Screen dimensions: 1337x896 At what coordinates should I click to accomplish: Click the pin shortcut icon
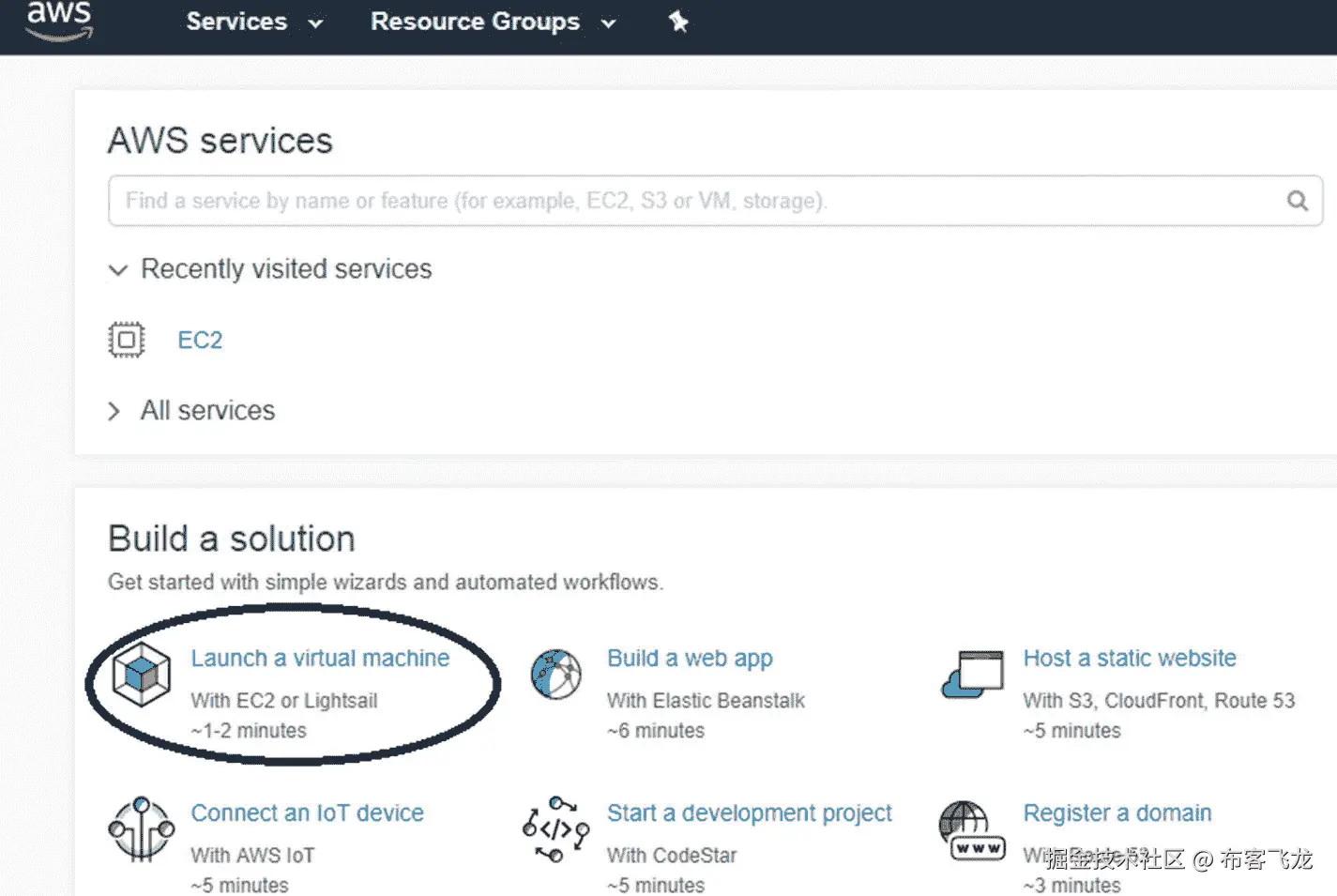pyautogui.click(x=678, y=22)
